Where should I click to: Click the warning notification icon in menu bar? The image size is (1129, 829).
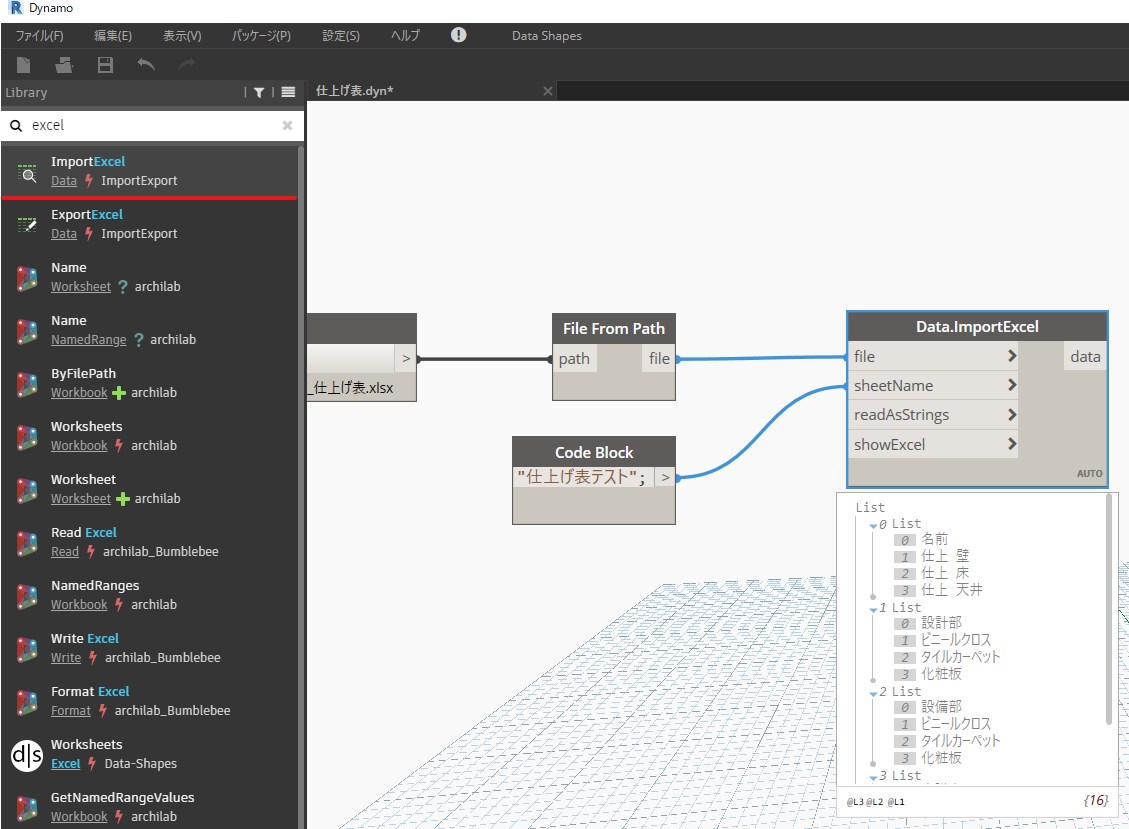[459, 35]
